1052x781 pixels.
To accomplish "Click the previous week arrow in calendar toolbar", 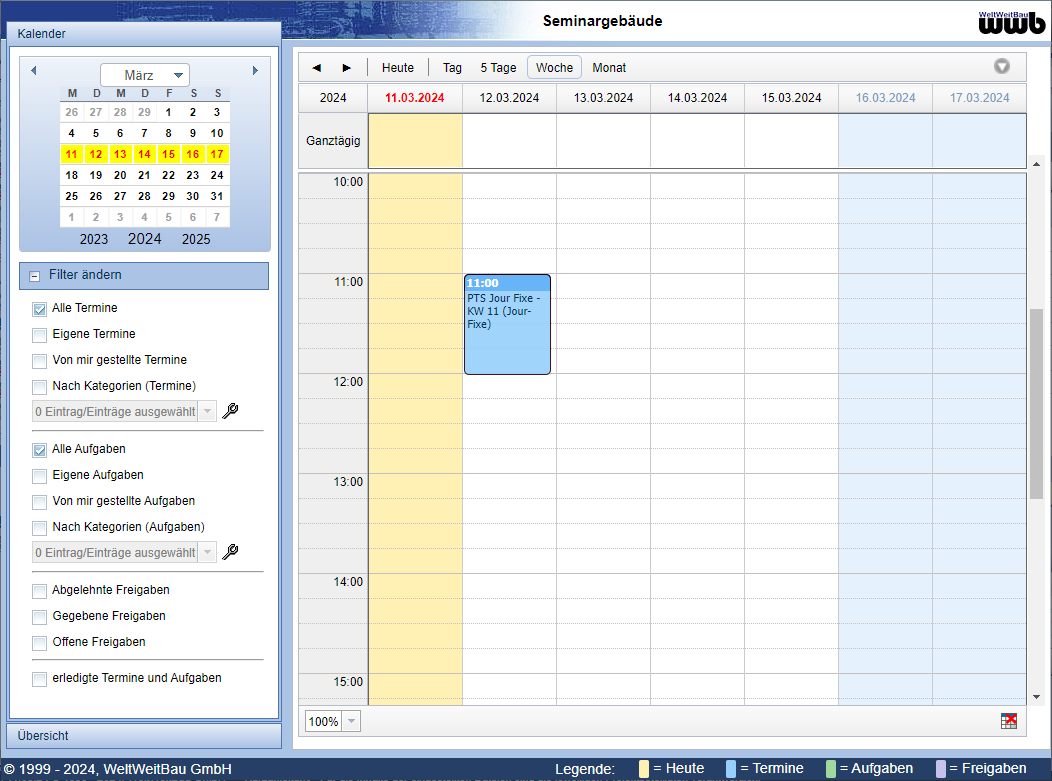I will pos(317,68).
